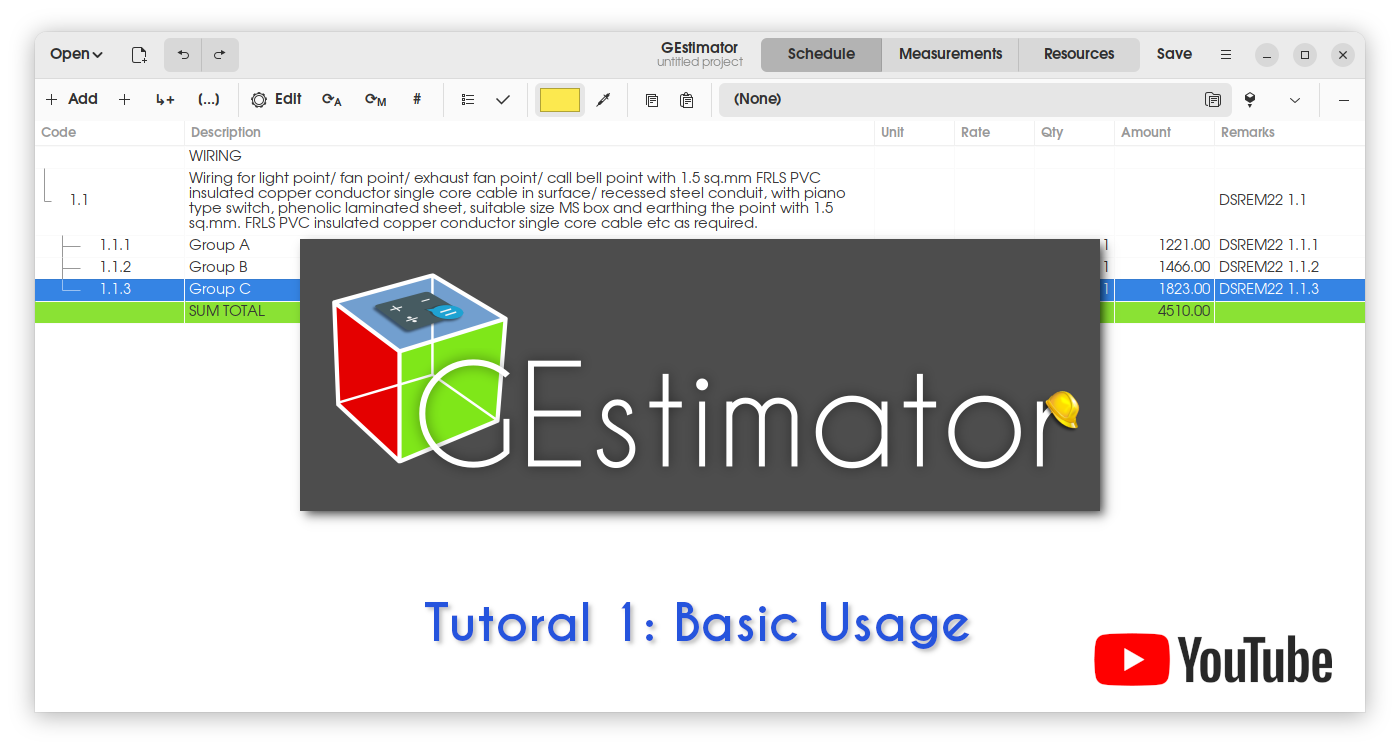Click the Rate column header
Viewport: 1400px width, 750px height.
[995, 132]
